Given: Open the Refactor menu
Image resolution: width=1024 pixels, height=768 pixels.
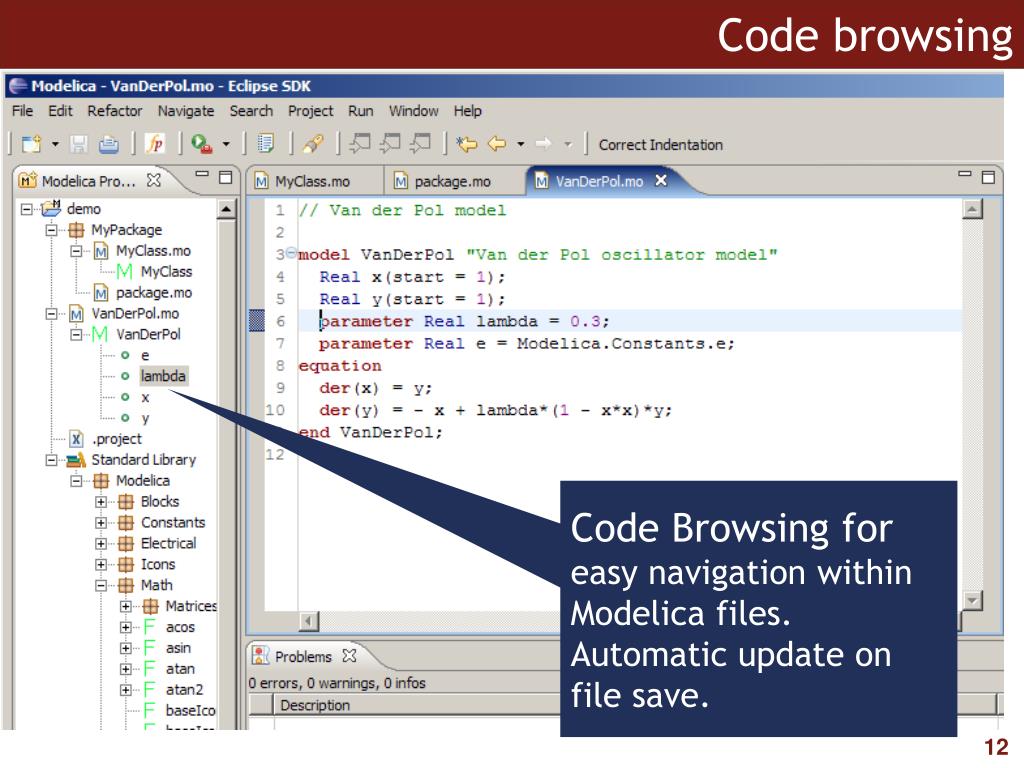Looking at the screenshot, I should [x=114, y=111].
